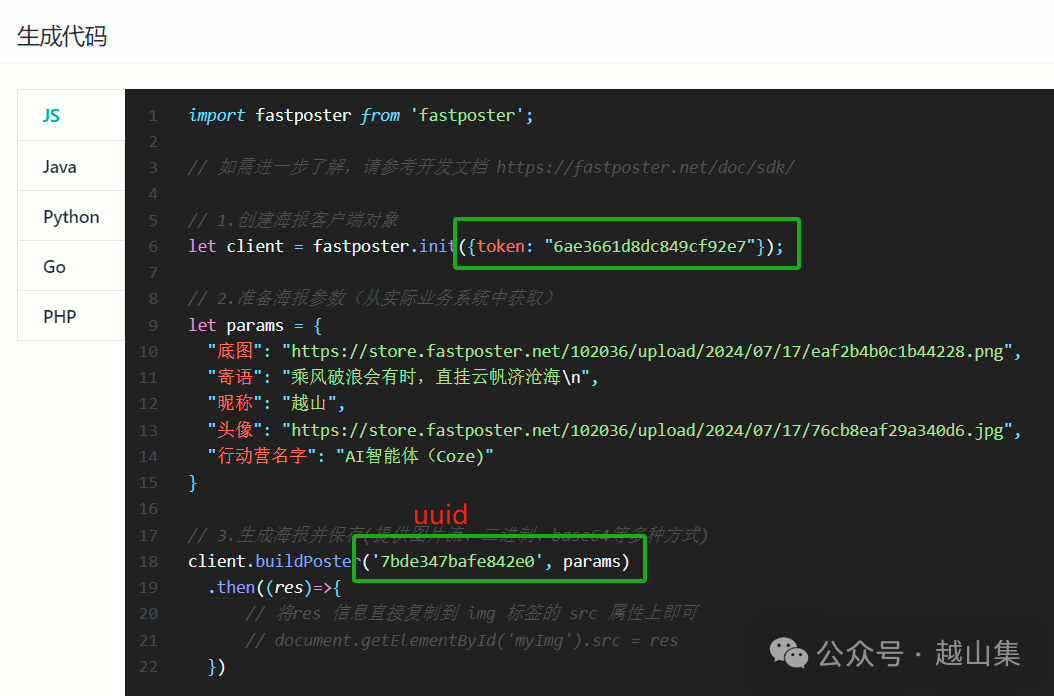This screenshot has height=696, width=1054.
Task: Click the 乘风破浪会有时 string value
Action: point(436,377)
